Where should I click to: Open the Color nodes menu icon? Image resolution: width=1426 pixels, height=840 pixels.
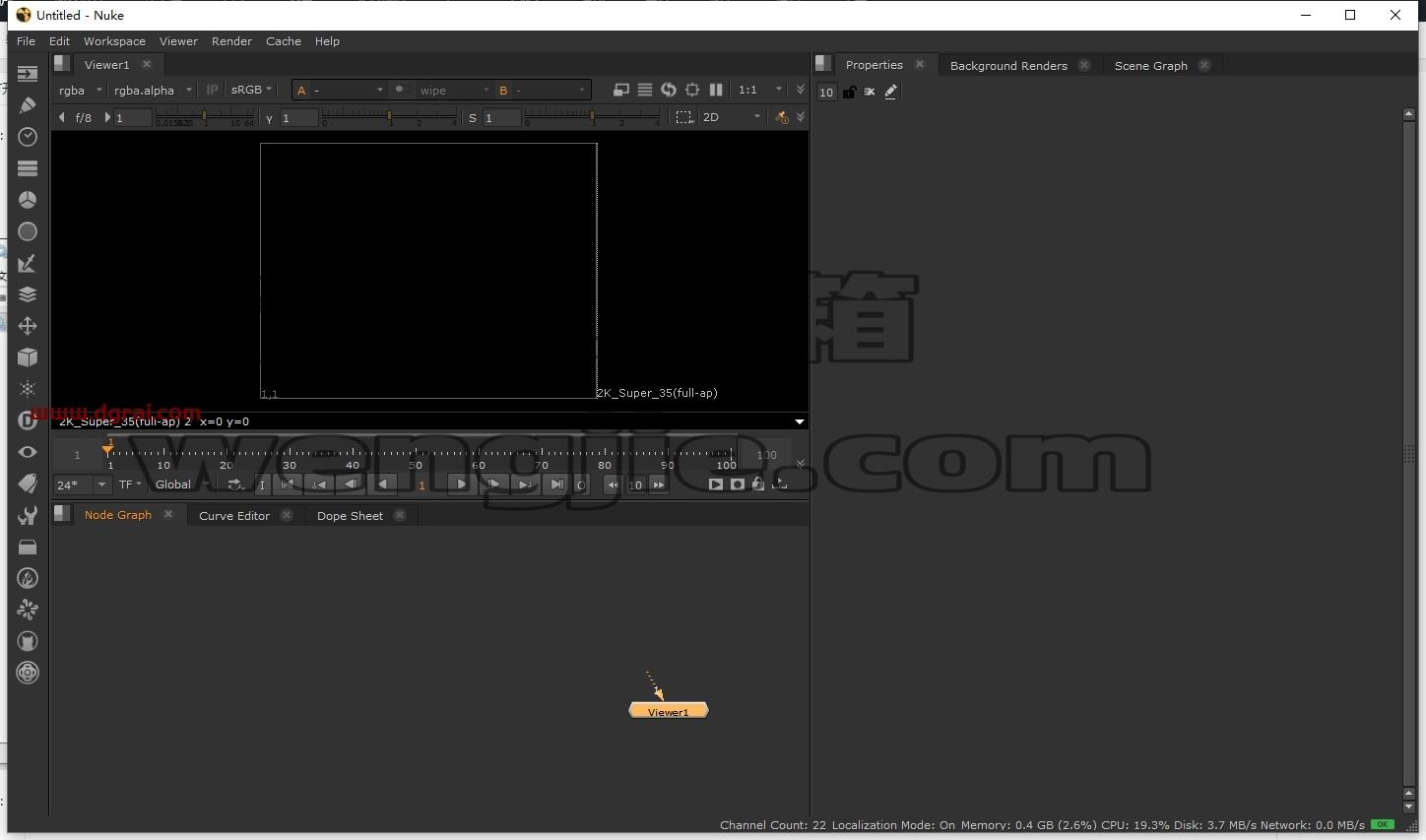(28, 200)
